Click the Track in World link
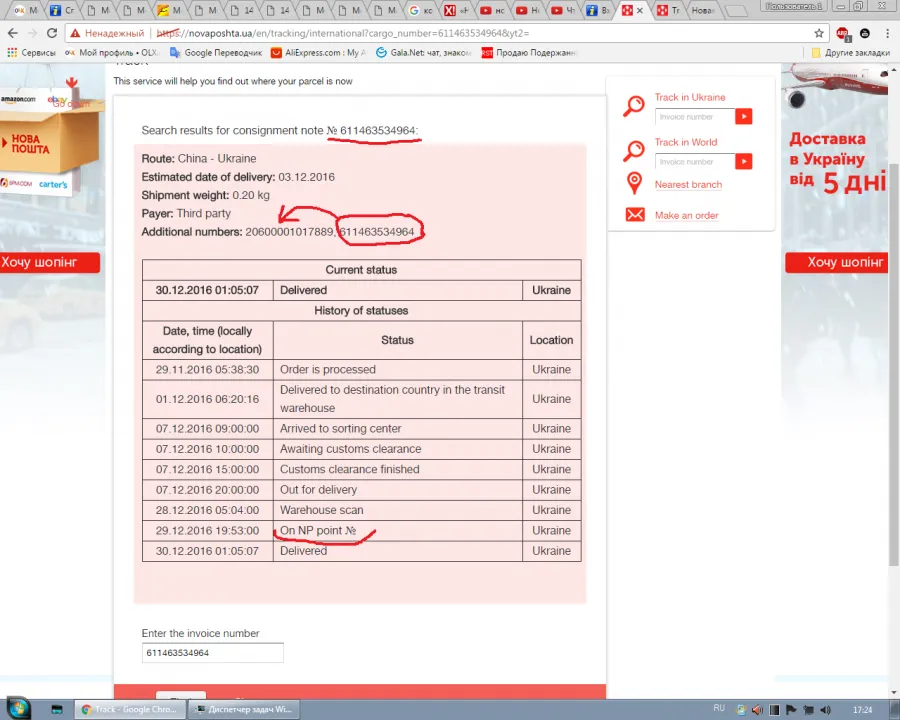Viewport: 900px width, 720px height. pyautogui.click(x=686, y=142)
